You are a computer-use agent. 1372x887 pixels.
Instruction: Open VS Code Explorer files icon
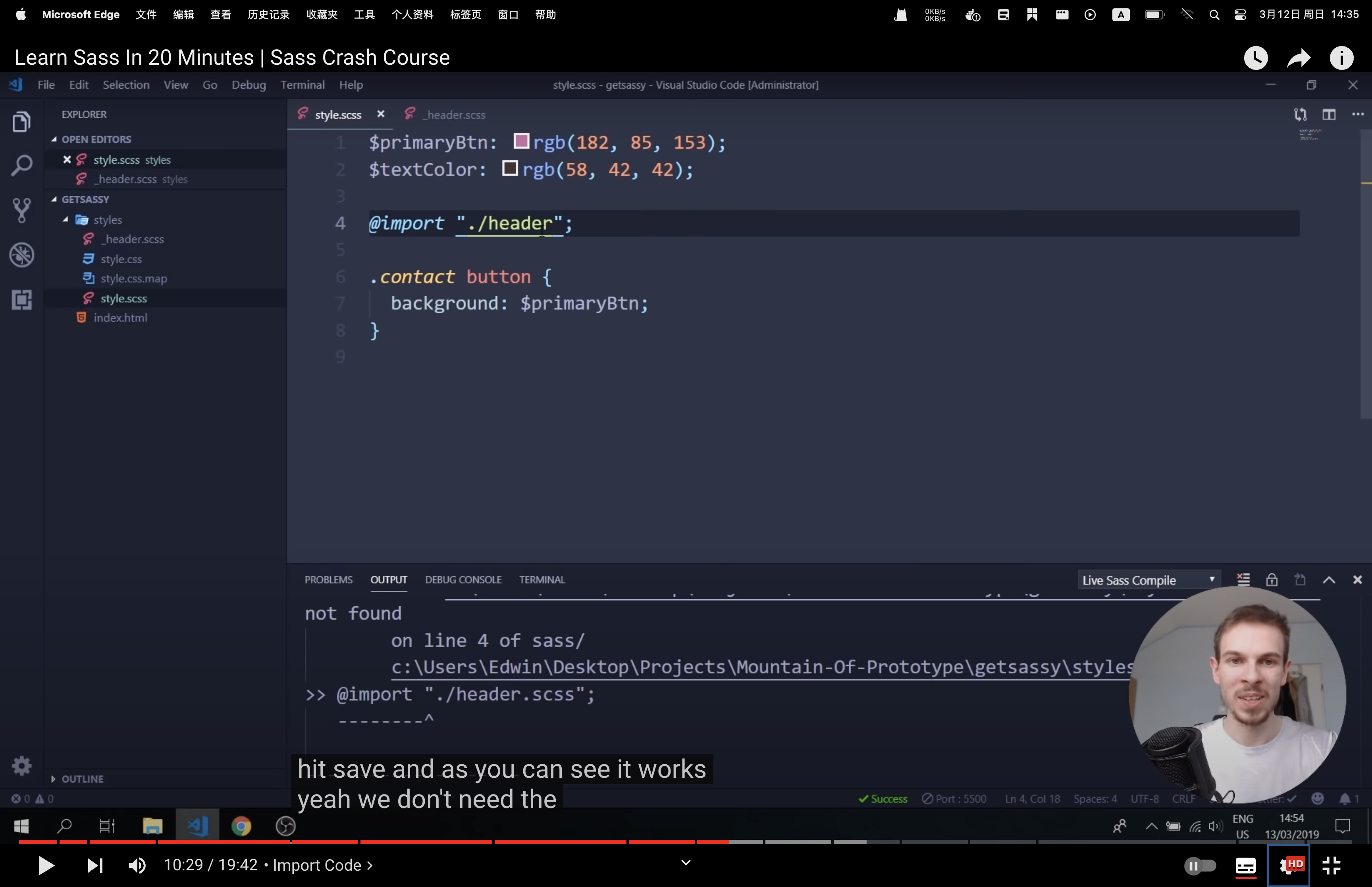21,121
